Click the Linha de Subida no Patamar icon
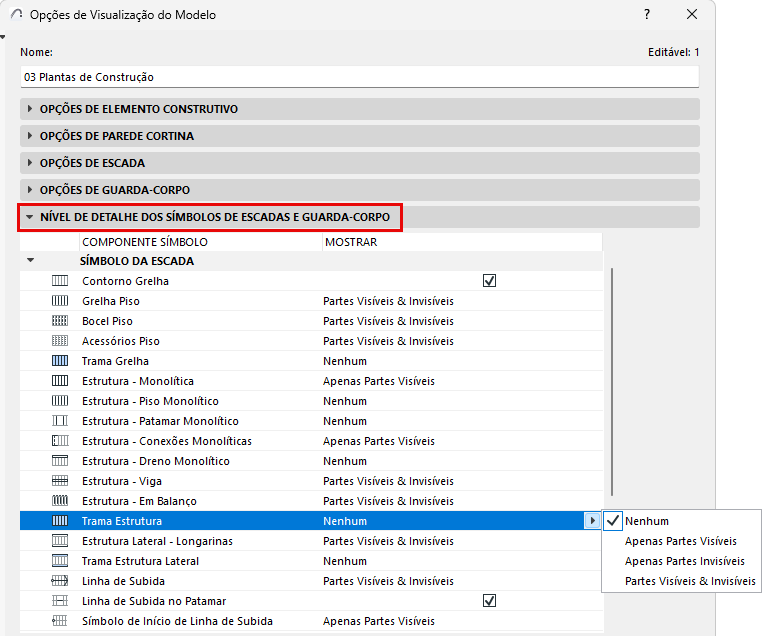Image resolution: width=775 pixels, height=636 pixels. point(60,600)
